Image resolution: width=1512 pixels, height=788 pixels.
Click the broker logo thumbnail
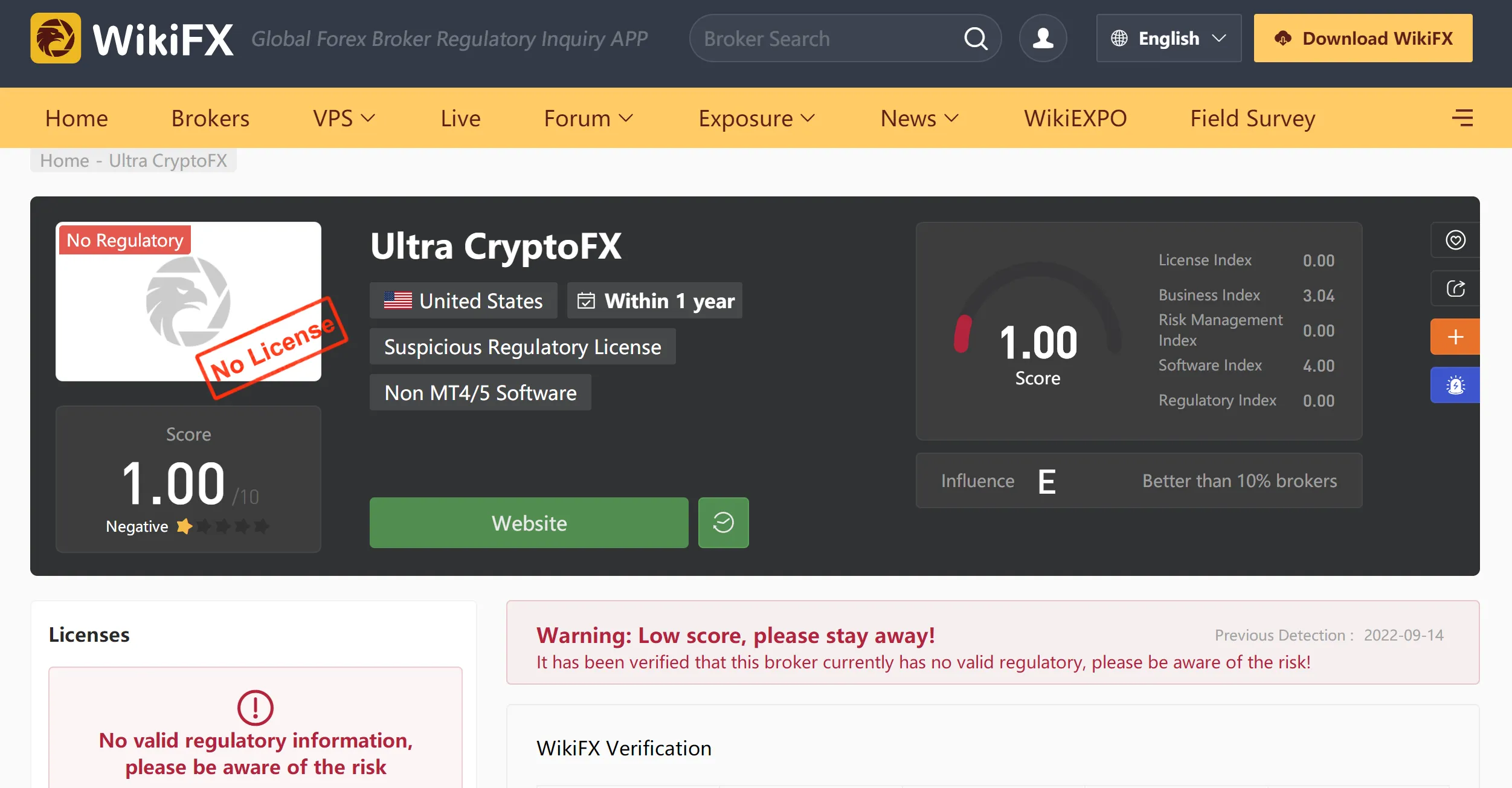(x=188, y=302)
